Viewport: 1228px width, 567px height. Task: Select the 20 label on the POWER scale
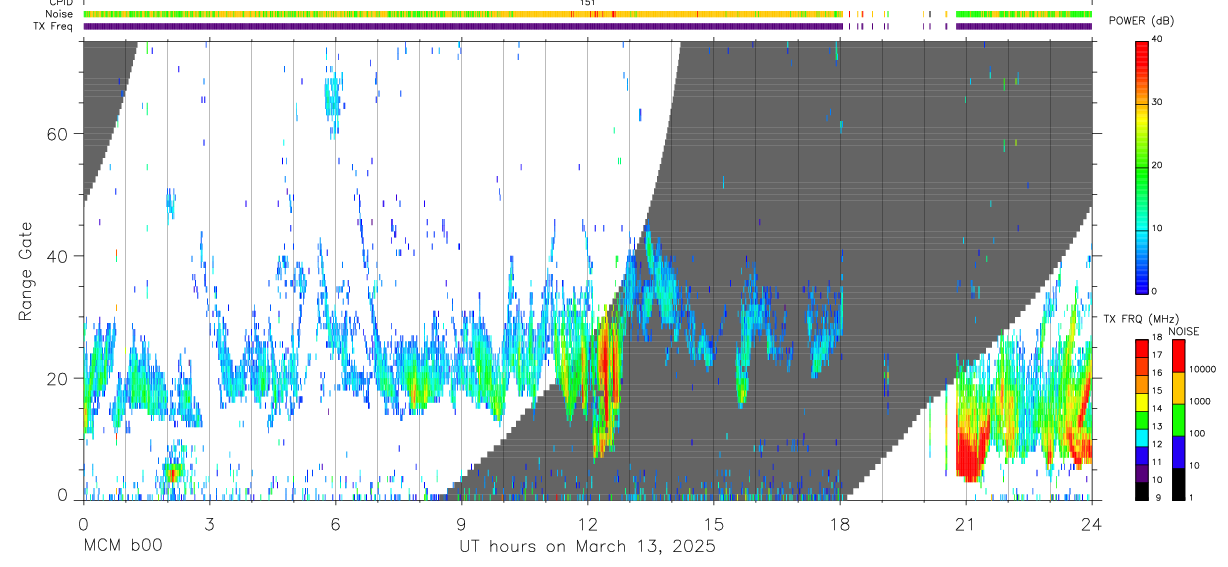1159,166
